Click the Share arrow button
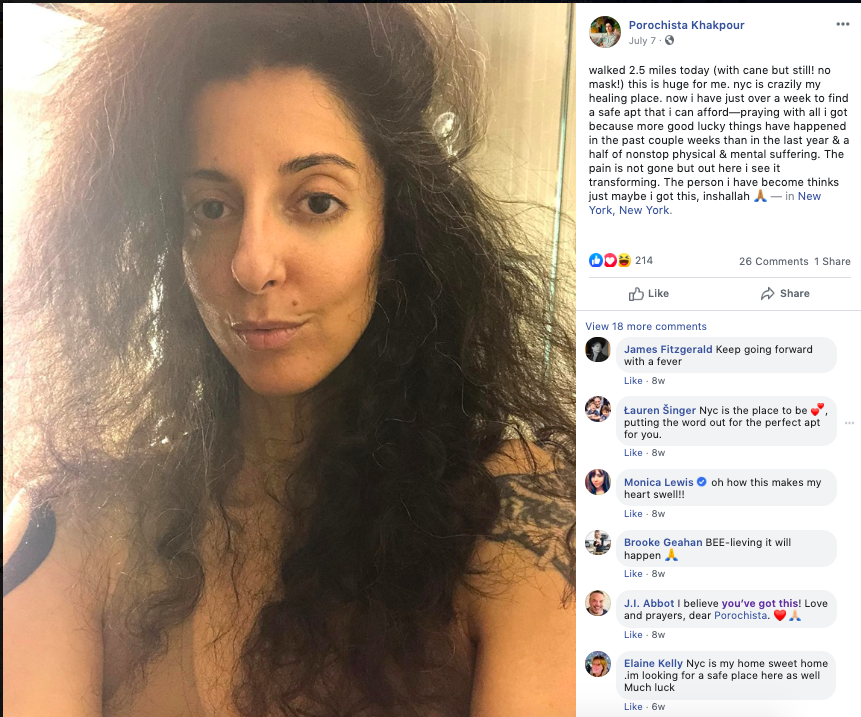The height and width of the screenshot is (717, 861). point(785,294)
